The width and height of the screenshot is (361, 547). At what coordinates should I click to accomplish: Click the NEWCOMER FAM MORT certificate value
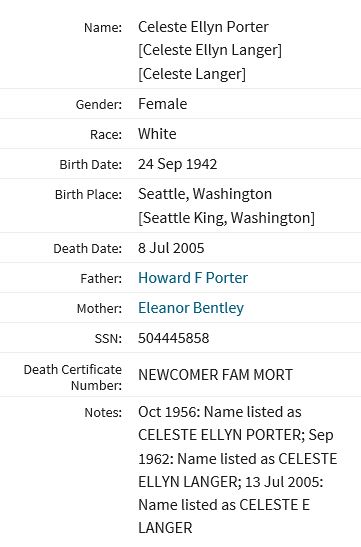[215, 375]
